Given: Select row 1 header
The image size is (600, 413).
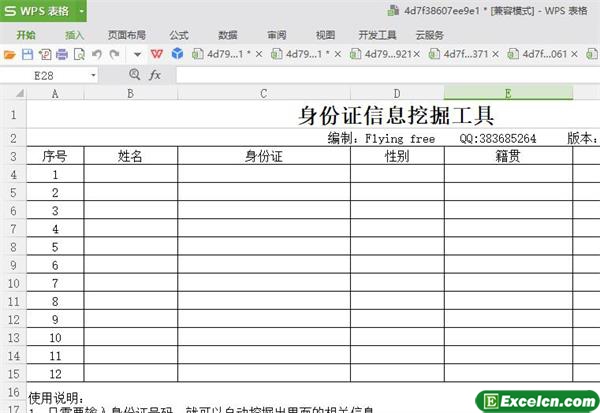Looking at the screenshot, I should point(13,114).
